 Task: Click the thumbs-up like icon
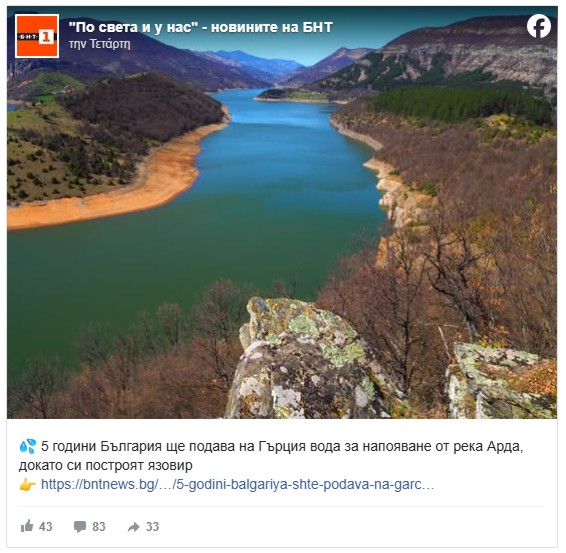coord(27,526)
